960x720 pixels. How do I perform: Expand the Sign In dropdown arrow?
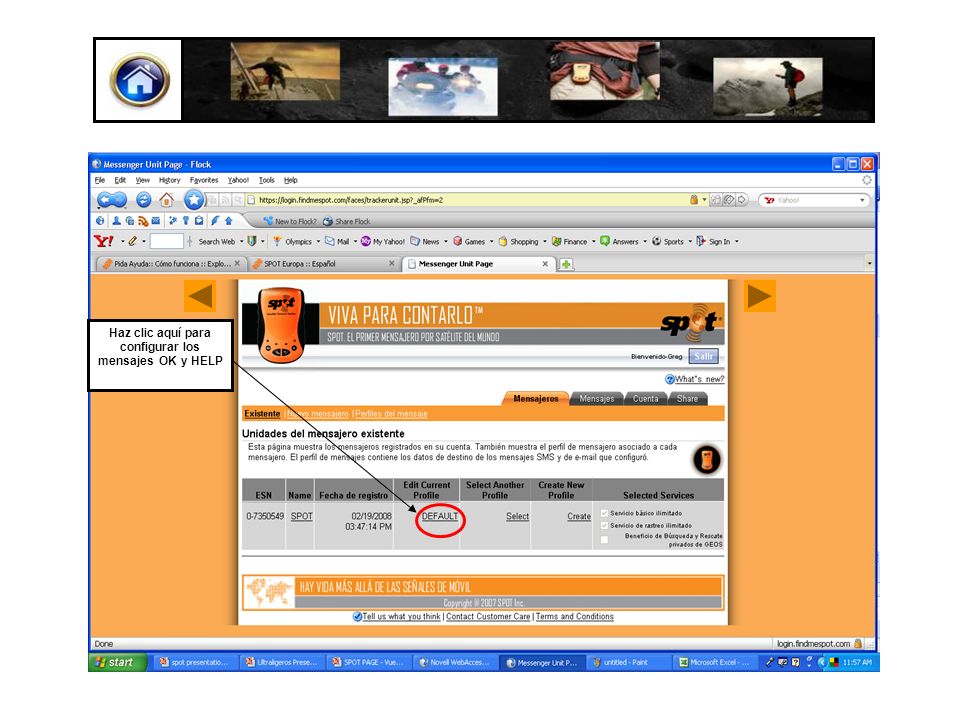pyautogui.click(x=737, y=241)
